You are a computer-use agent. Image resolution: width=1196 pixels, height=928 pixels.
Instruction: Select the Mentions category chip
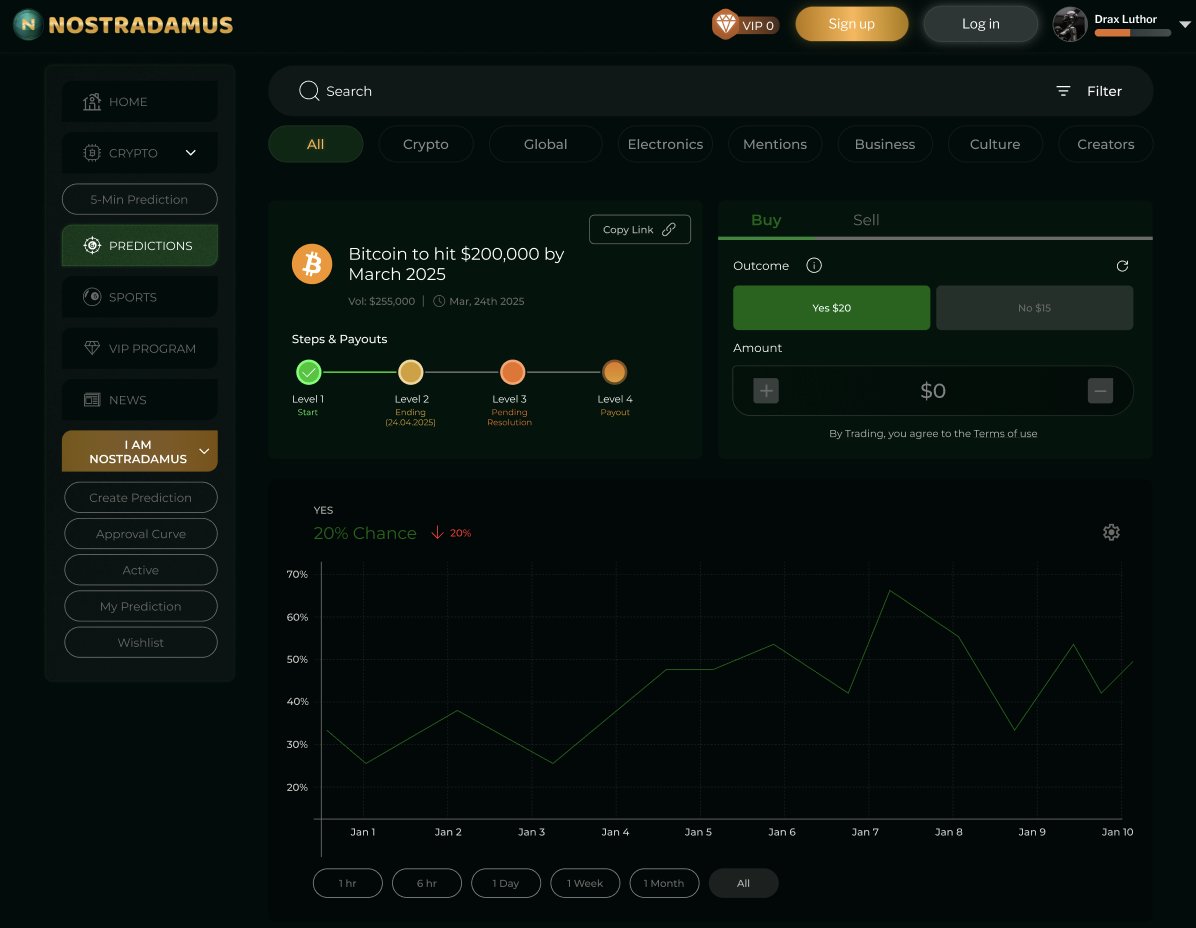(x=775, y=144)
